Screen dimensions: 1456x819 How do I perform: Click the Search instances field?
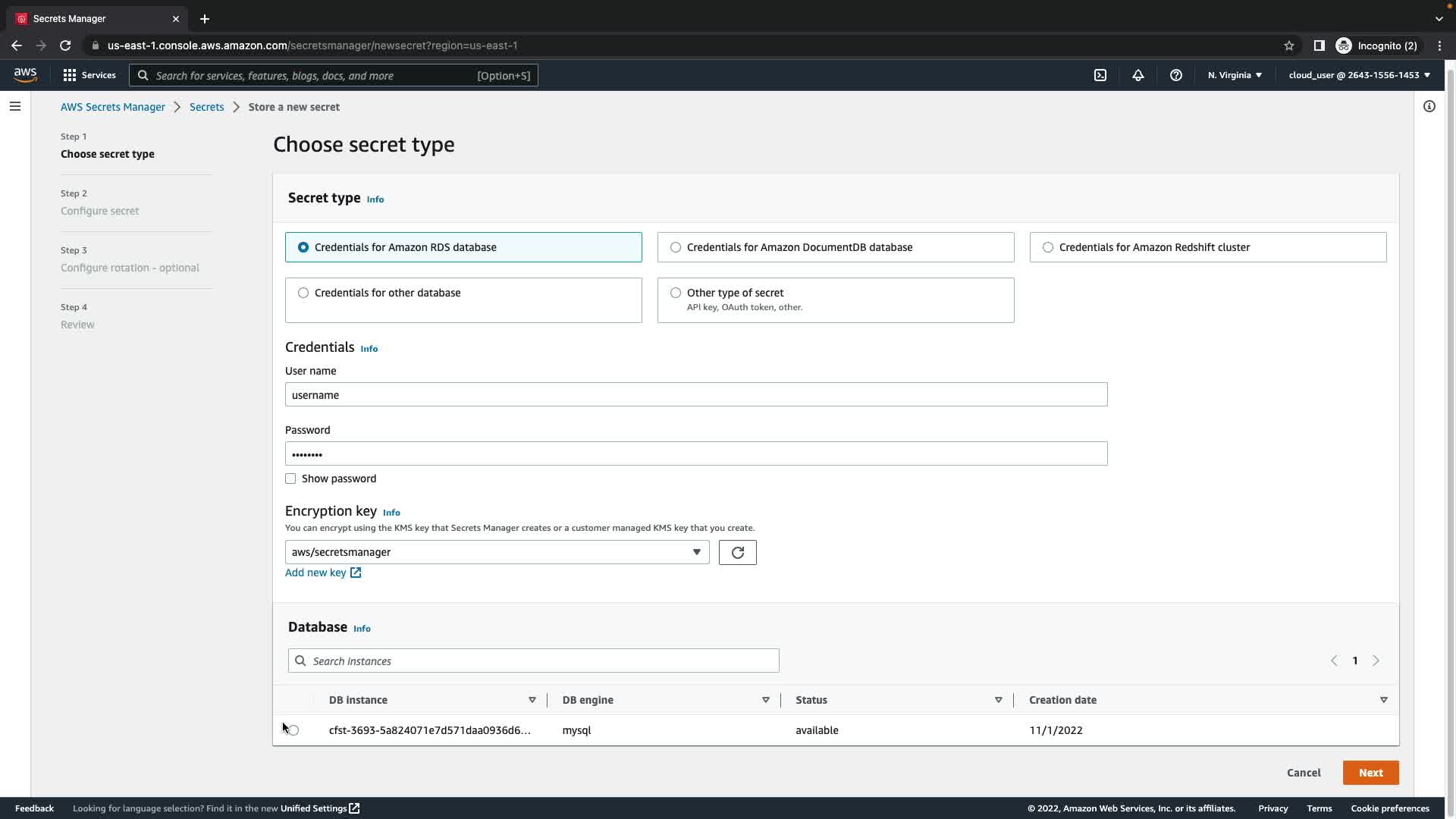click(533, 661)
